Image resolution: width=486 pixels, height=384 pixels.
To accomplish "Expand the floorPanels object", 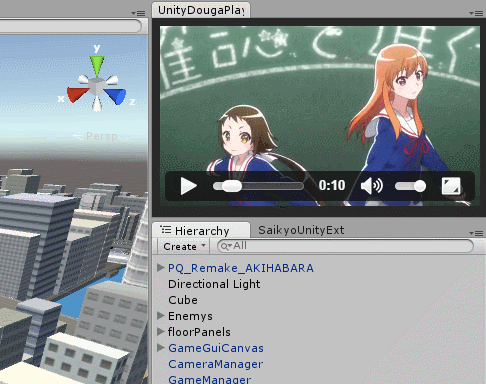I will [161, 331].
